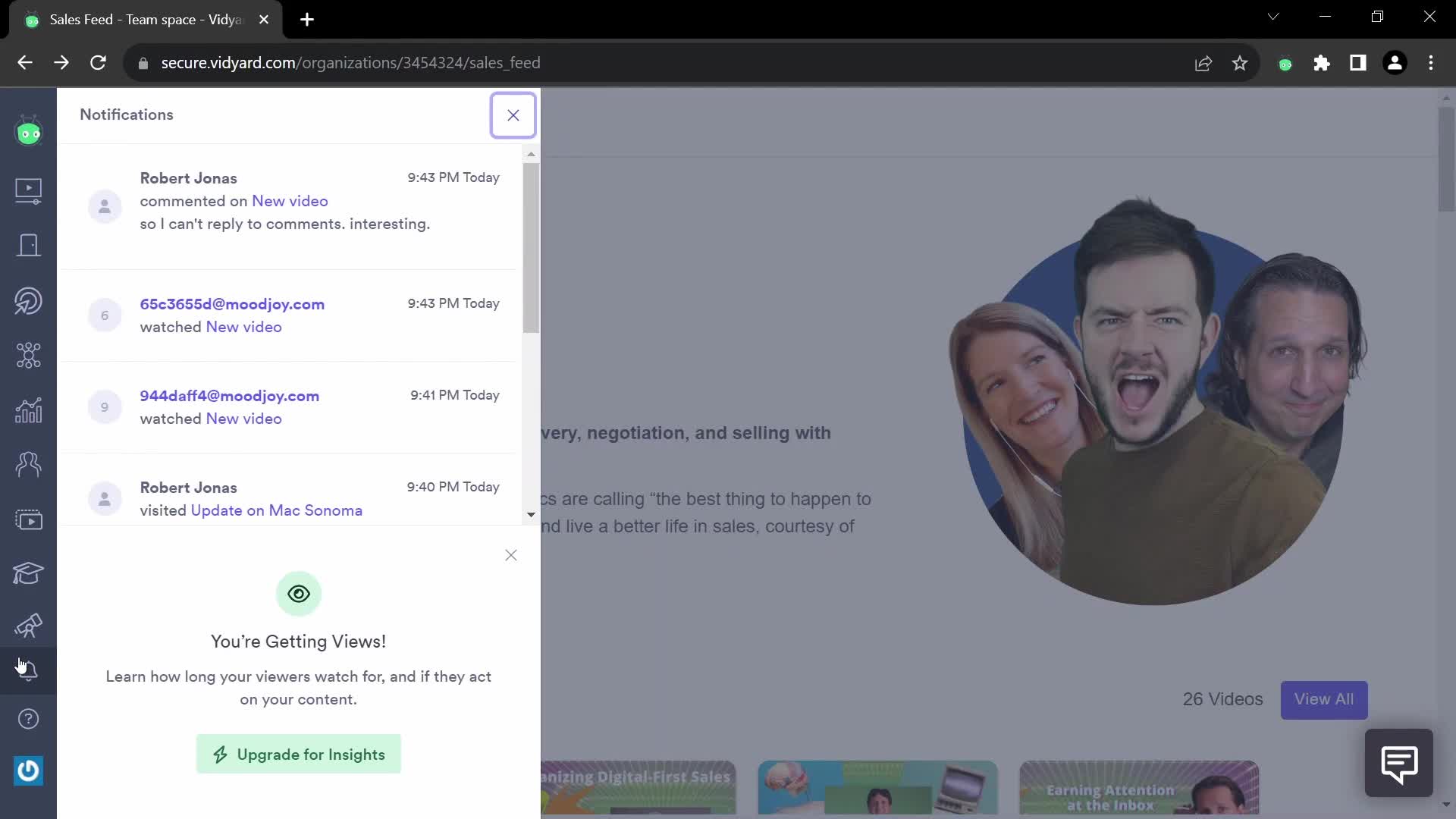
Task: Close the Notifications panel
Action: tap(513, 115)
